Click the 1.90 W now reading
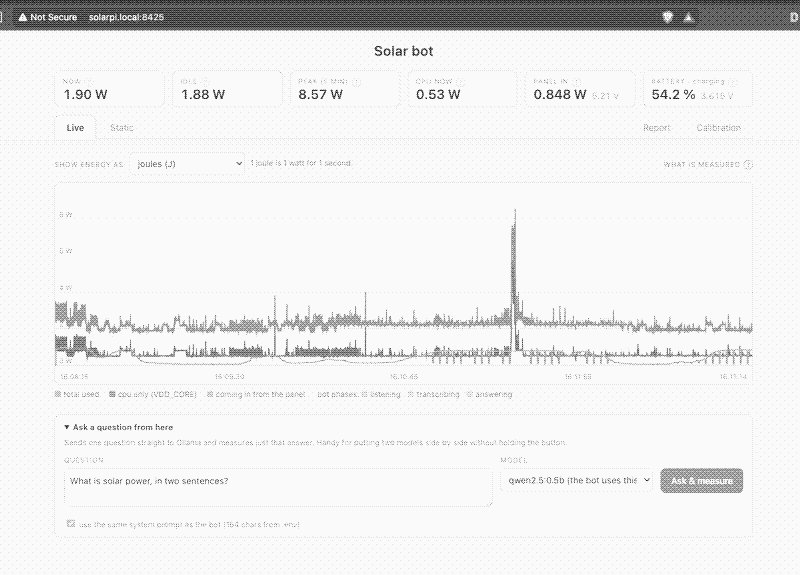This screenshot has width=800, height=575. click(85, 94)
